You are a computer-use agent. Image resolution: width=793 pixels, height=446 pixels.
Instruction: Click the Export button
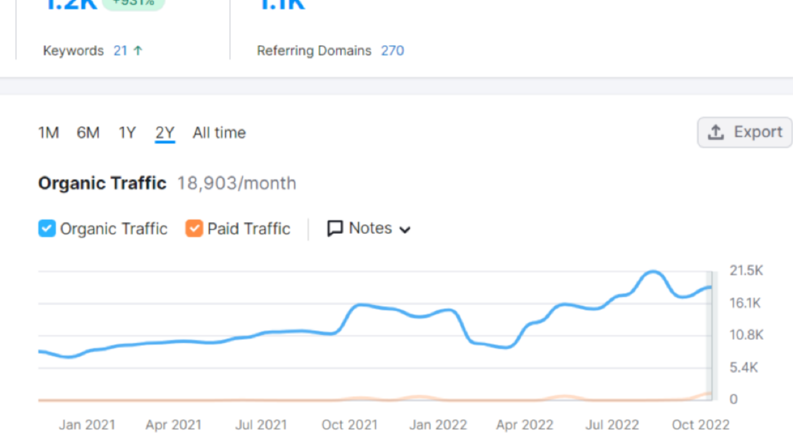click(x=744, y=132)
